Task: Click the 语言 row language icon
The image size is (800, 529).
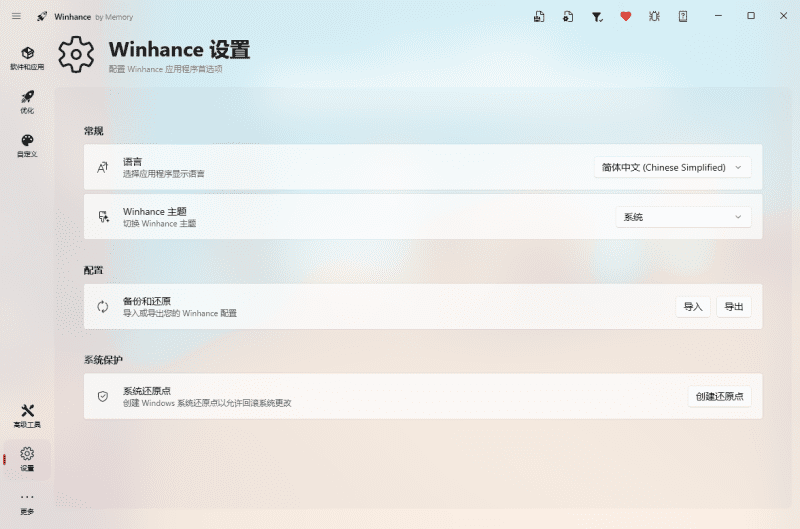Action: pos(103,167)
